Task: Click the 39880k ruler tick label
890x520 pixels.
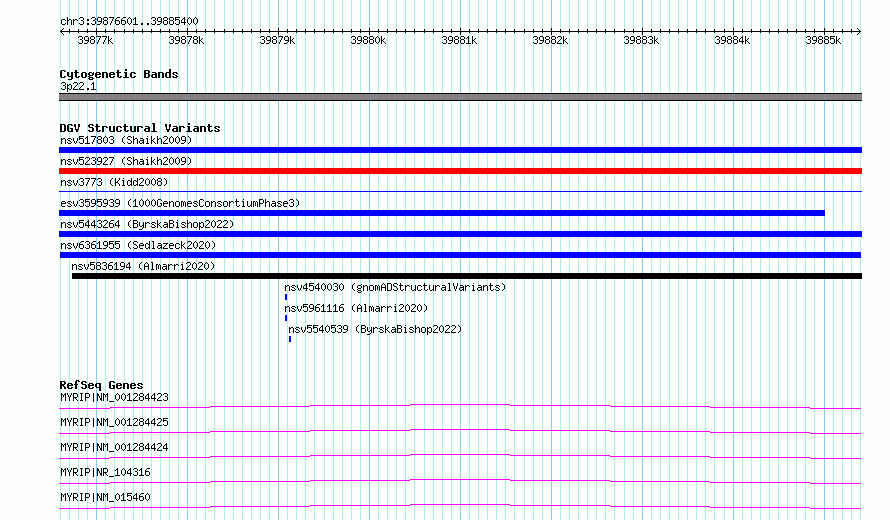Action: [x=368, y=40]
